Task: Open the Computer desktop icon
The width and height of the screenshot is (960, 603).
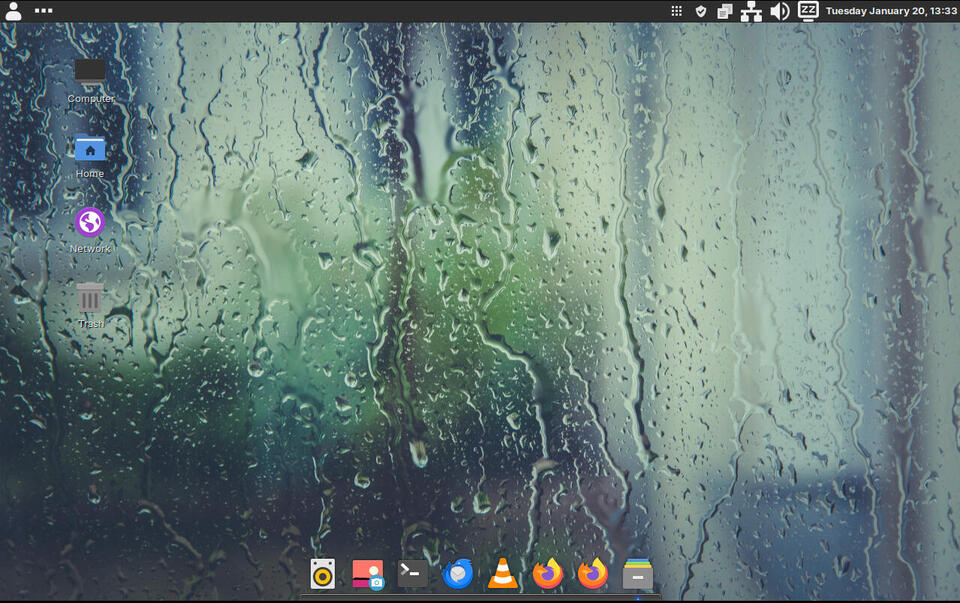Action: tap(90, 73)
